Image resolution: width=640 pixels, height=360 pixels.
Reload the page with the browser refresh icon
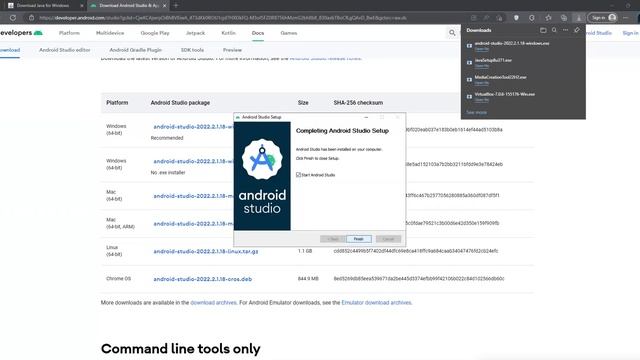(13, 18)
